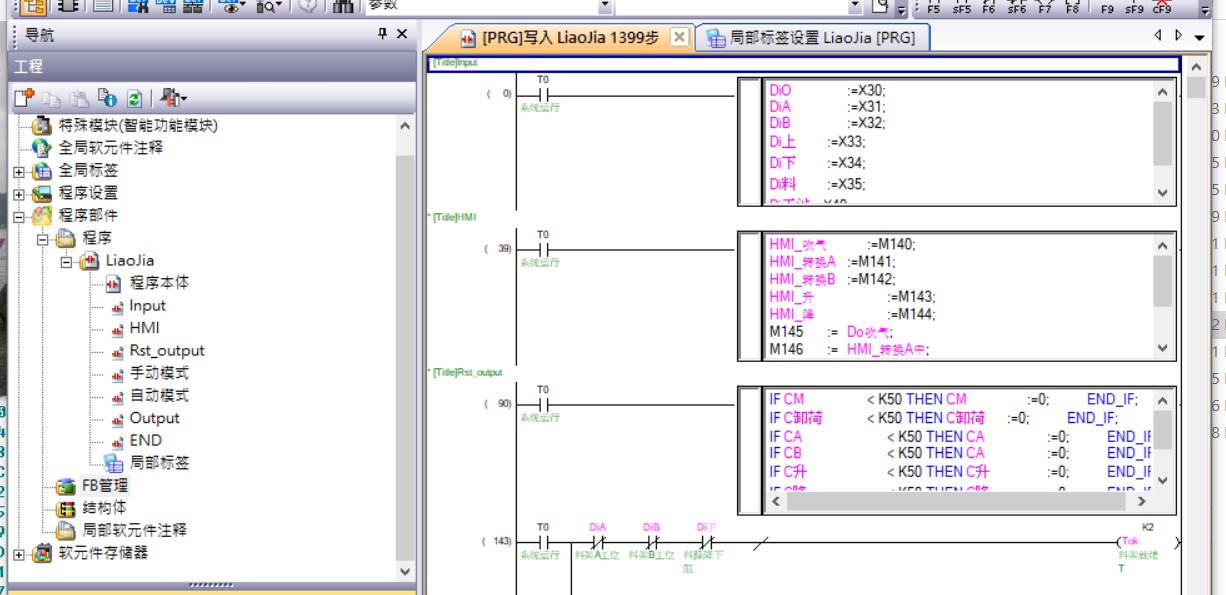Close the [PRG]写入 LiaoJia tab
The width and height of the screenshot is (1226, 595).
pyautogui.click(x=678, y=37)
